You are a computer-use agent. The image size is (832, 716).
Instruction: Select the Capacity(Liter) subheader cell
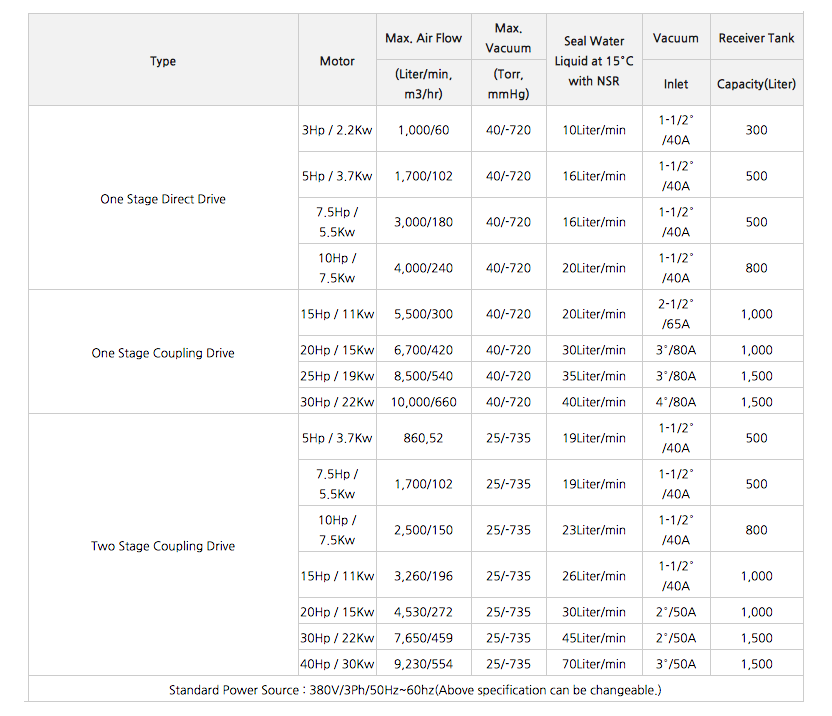coord(756,84)
